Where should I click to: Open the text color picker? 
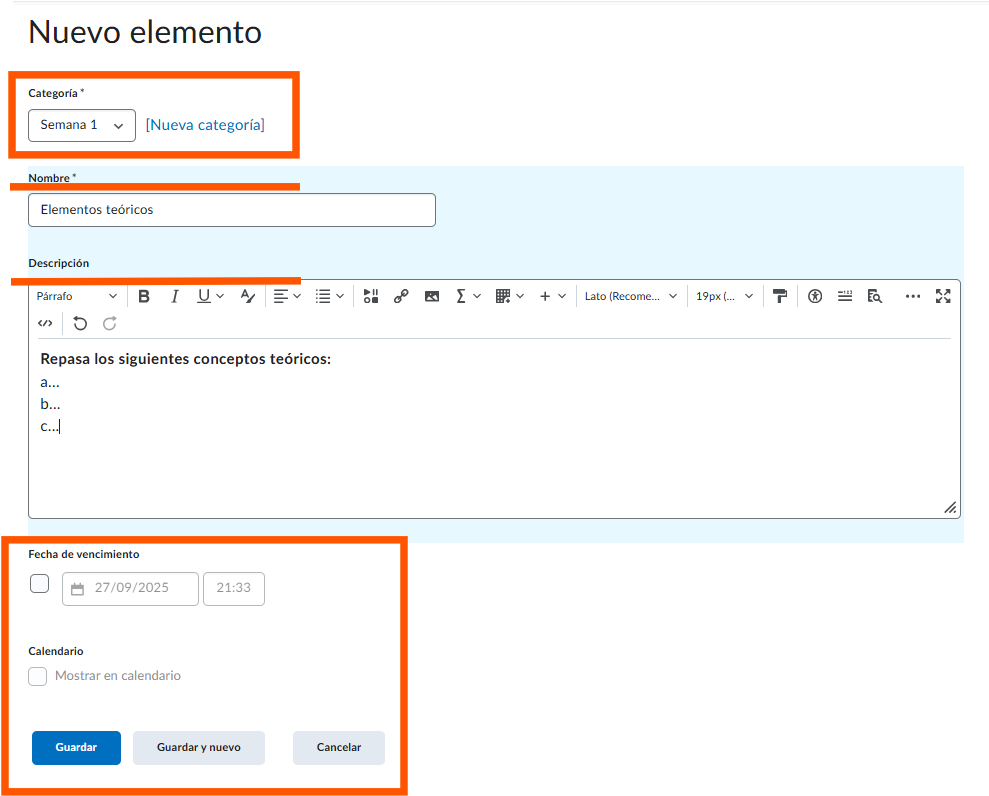tap(248, 296)
